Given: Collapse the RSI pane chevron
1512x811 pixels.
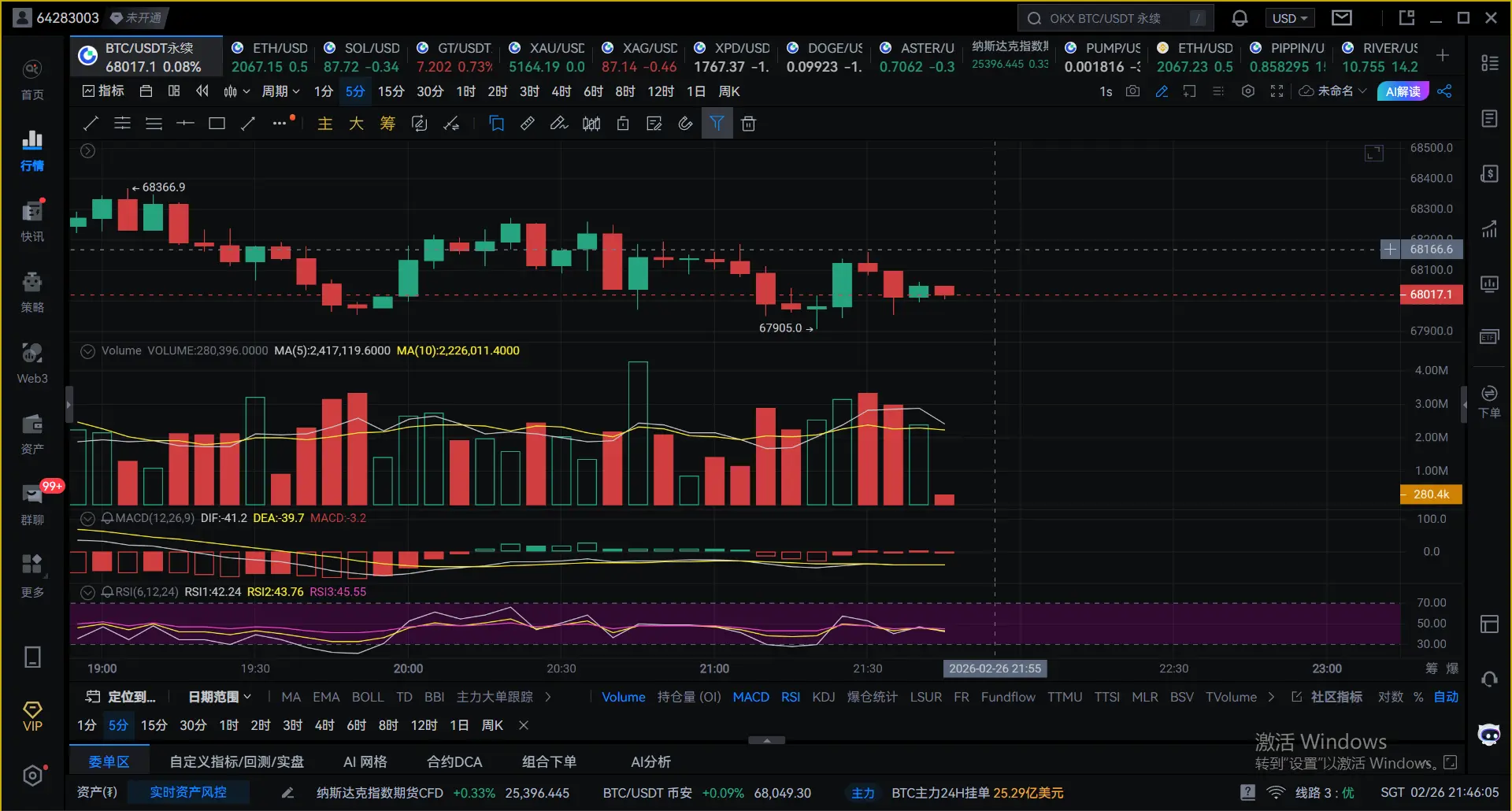Looking at the screenshot, I should pyautogui.click(x=87, y=592).
